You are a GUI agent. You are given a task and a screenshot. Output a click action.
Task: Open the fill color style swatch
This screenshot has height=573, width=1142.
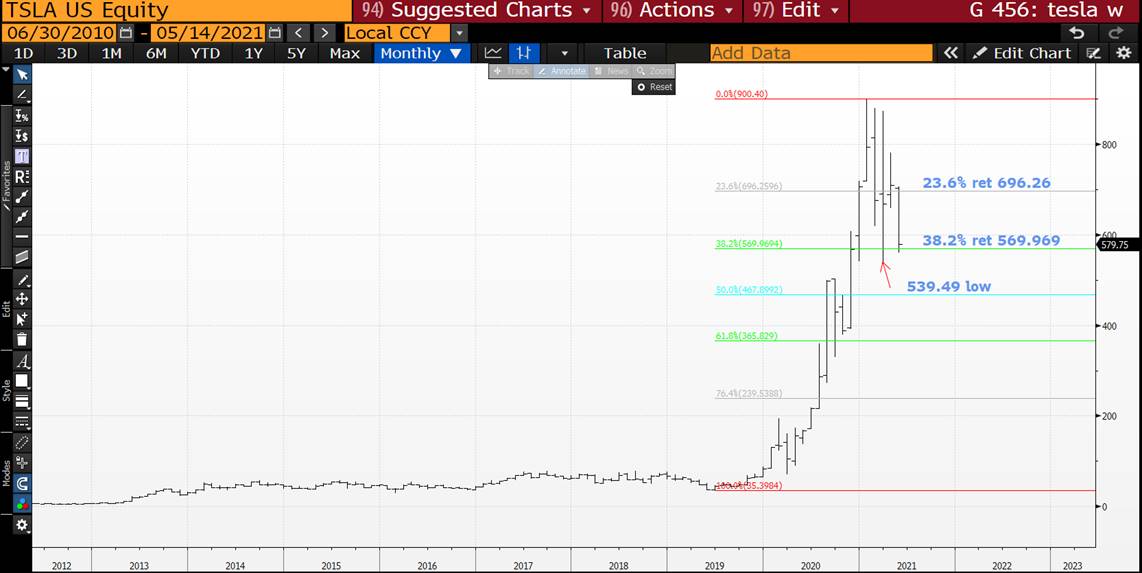(23, 382)
